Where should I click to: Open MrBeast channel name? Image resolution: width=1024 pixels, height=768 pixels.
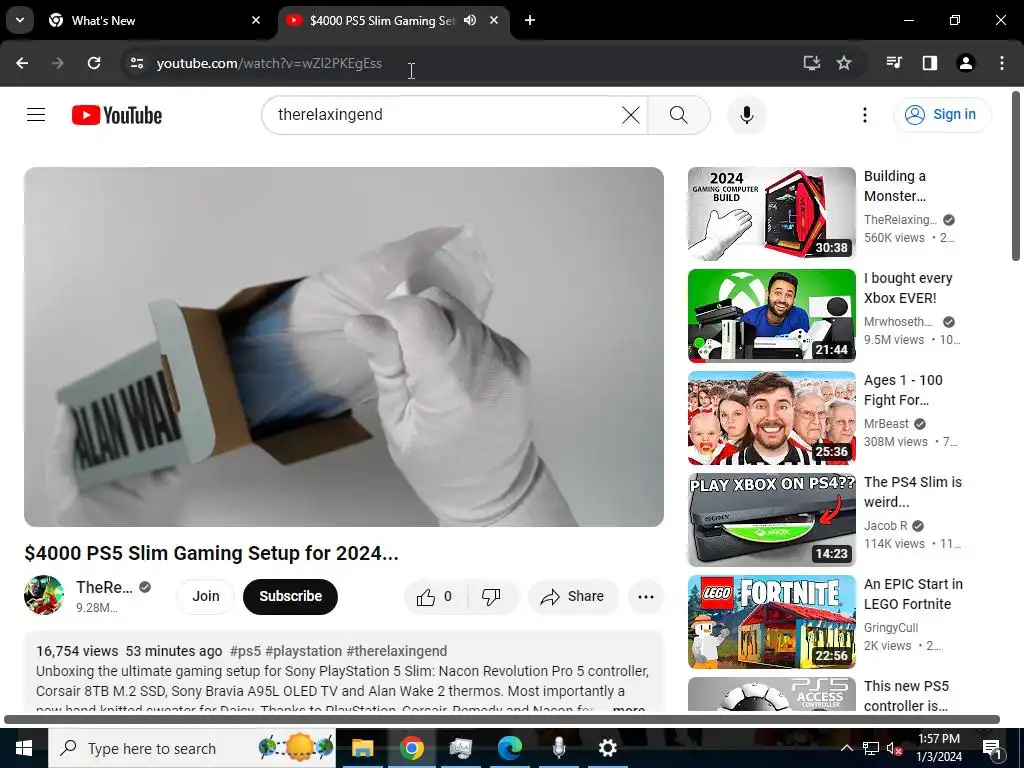[x=886, y=424]
